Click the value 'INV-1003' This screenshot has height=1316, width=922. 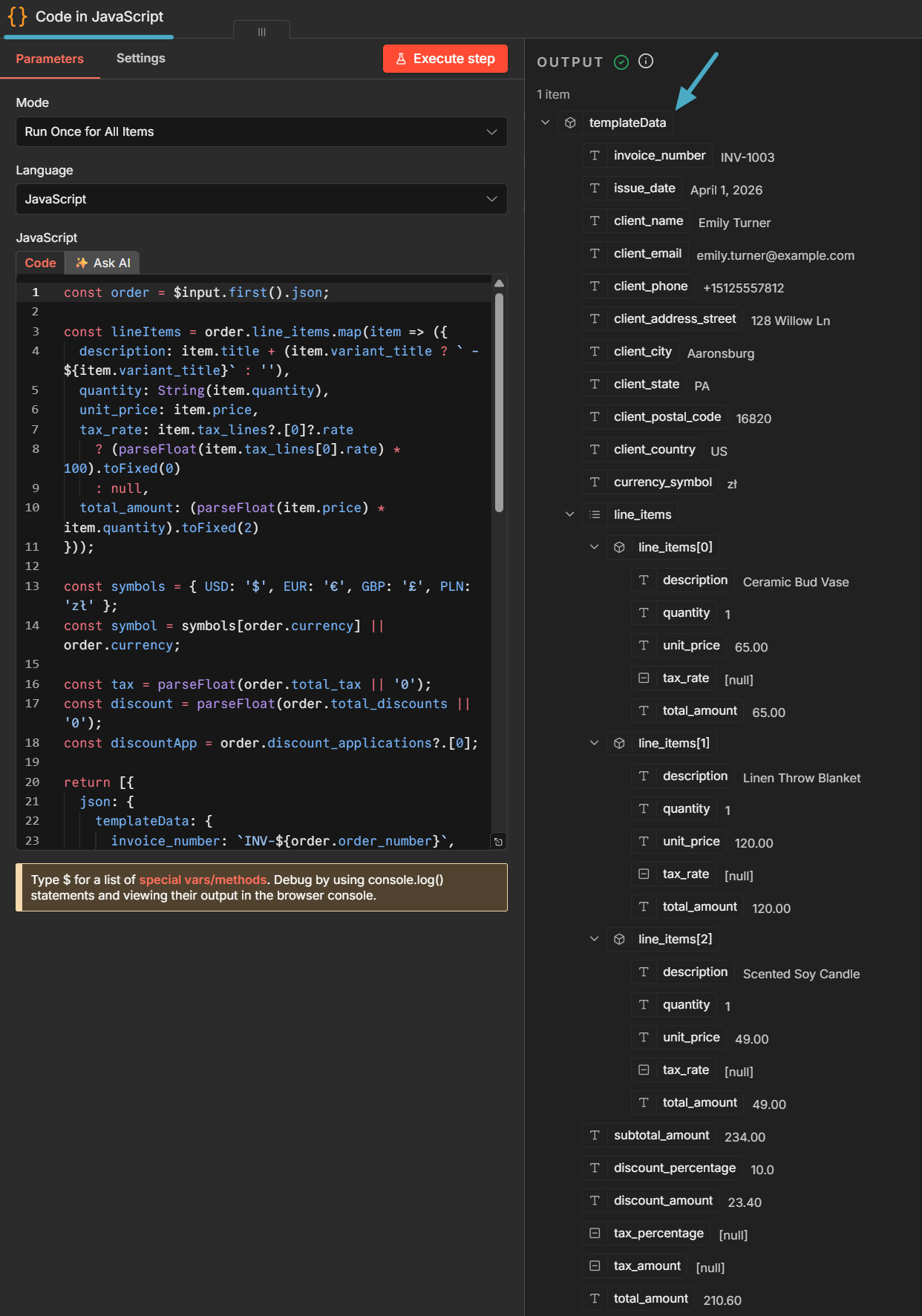pyautogui.click(x=748, y=157)
